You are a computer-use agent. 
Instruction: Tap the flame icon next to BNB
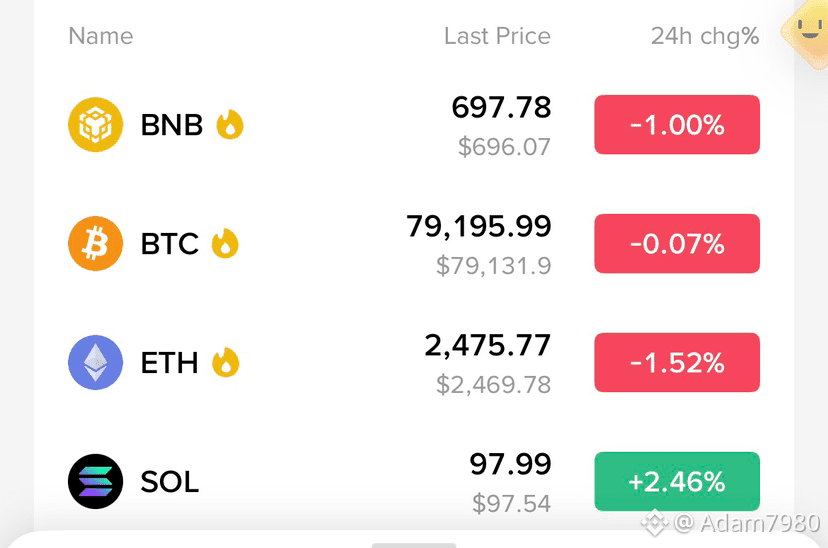click(x=230, y=125)
